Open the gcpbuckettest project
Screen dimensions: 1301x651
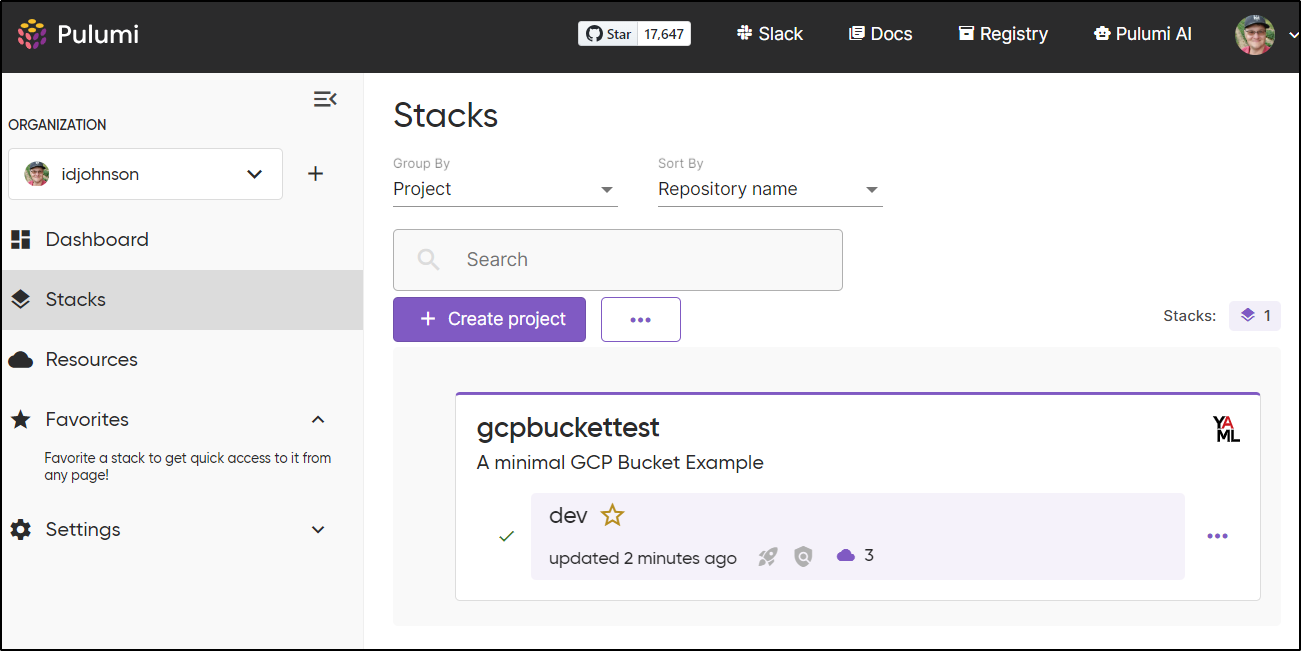click(x=568, y=428)
